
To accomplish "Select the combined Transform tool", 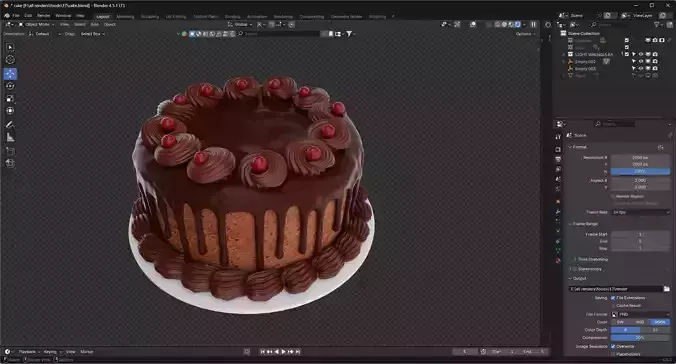I will [10, 111].
